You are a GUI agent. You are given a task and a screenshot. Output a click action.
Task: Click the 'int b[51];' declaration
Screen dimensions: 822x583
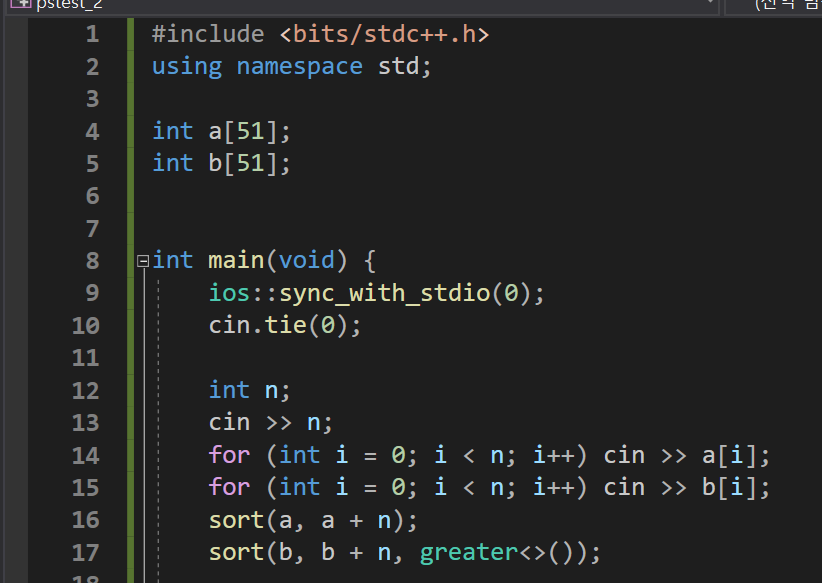(221, 163)
